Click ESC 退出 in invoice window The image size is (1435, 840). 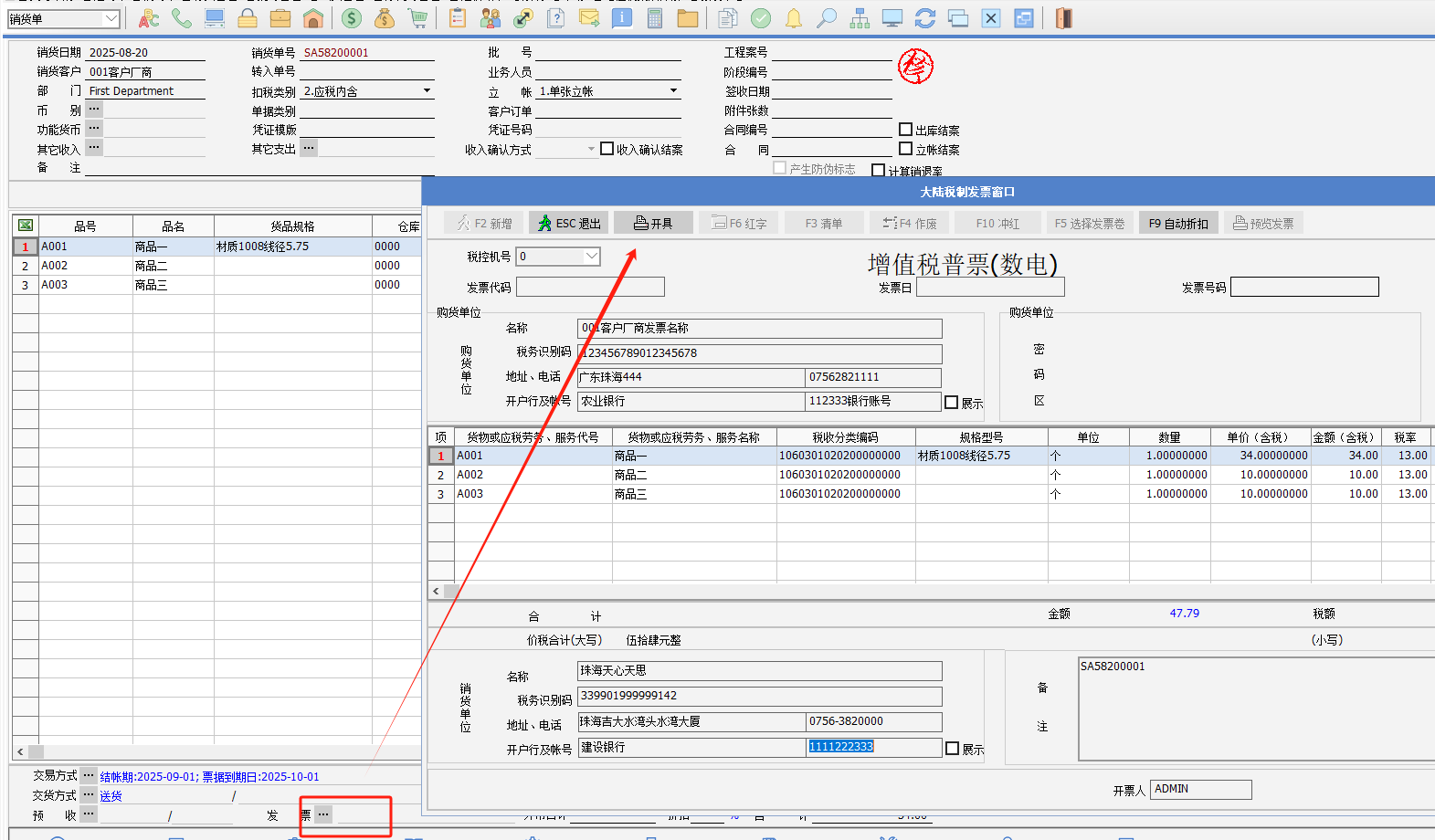coord(569,224)
